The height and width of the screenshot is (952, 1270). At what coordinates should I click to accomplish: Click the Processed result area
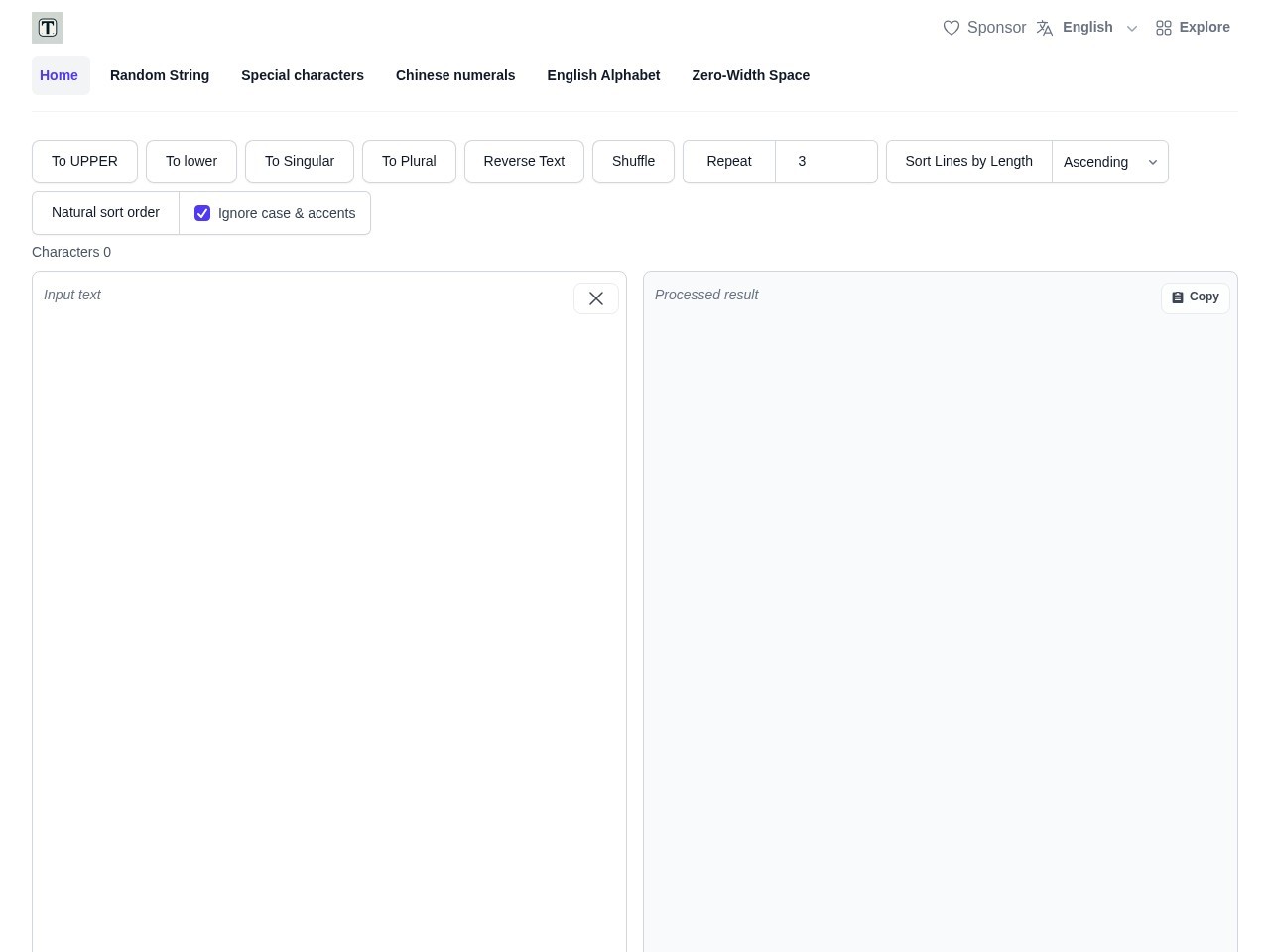[941, 612]
